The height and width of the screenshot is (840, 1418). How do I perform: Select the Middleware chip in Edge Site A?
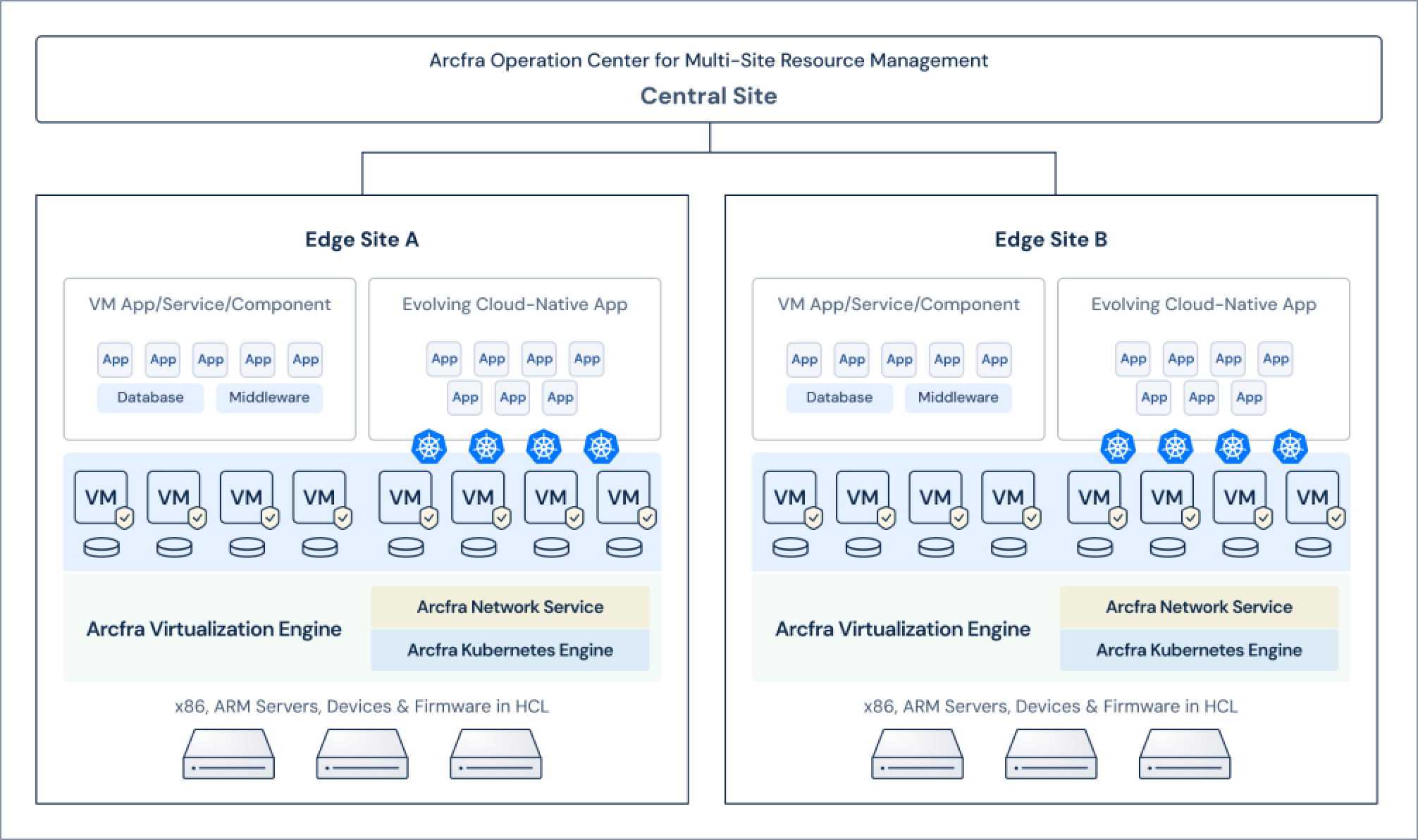(x=269, y=397)
